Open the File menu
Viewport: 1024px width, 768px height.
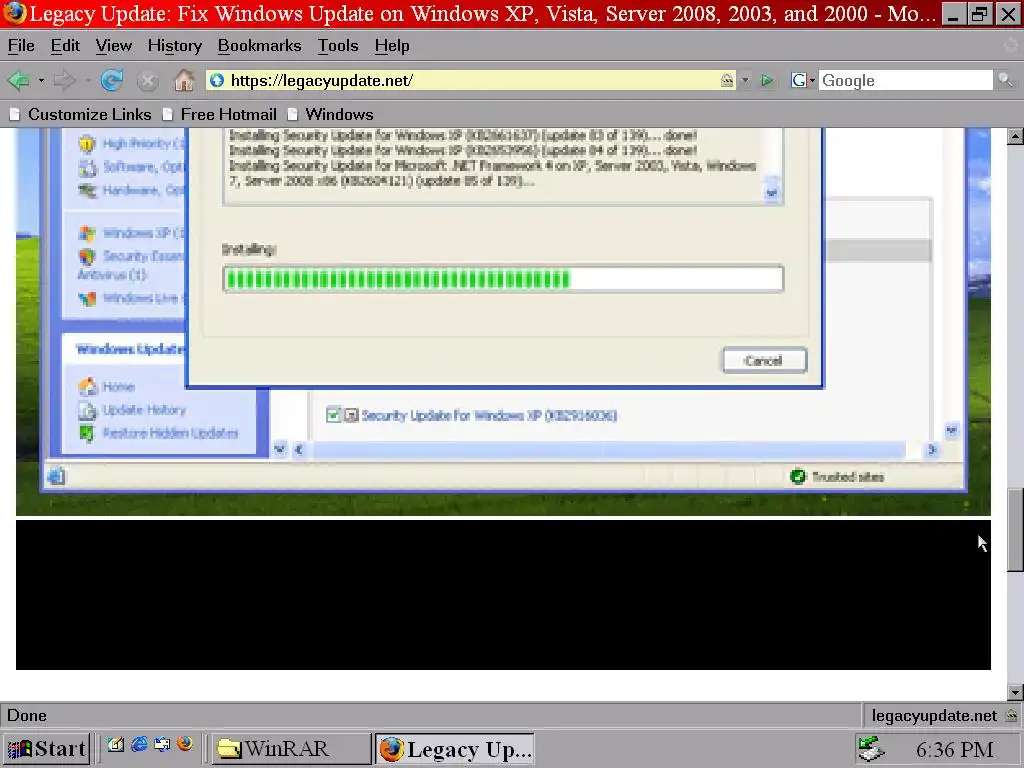click(x=21, y=46)
